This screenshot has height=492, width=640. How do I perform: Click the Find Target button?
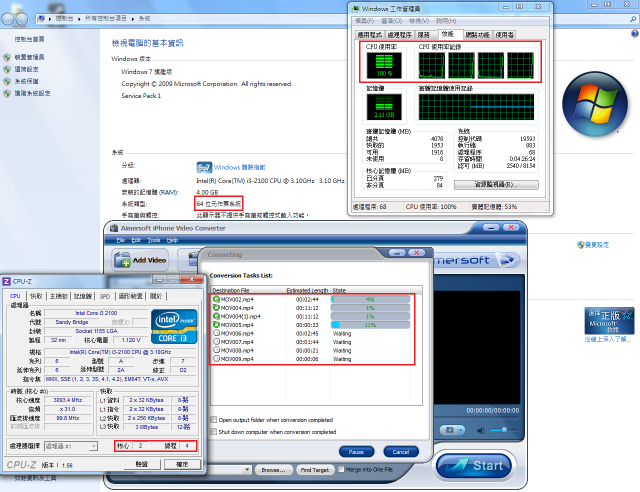tap(315, 470)
